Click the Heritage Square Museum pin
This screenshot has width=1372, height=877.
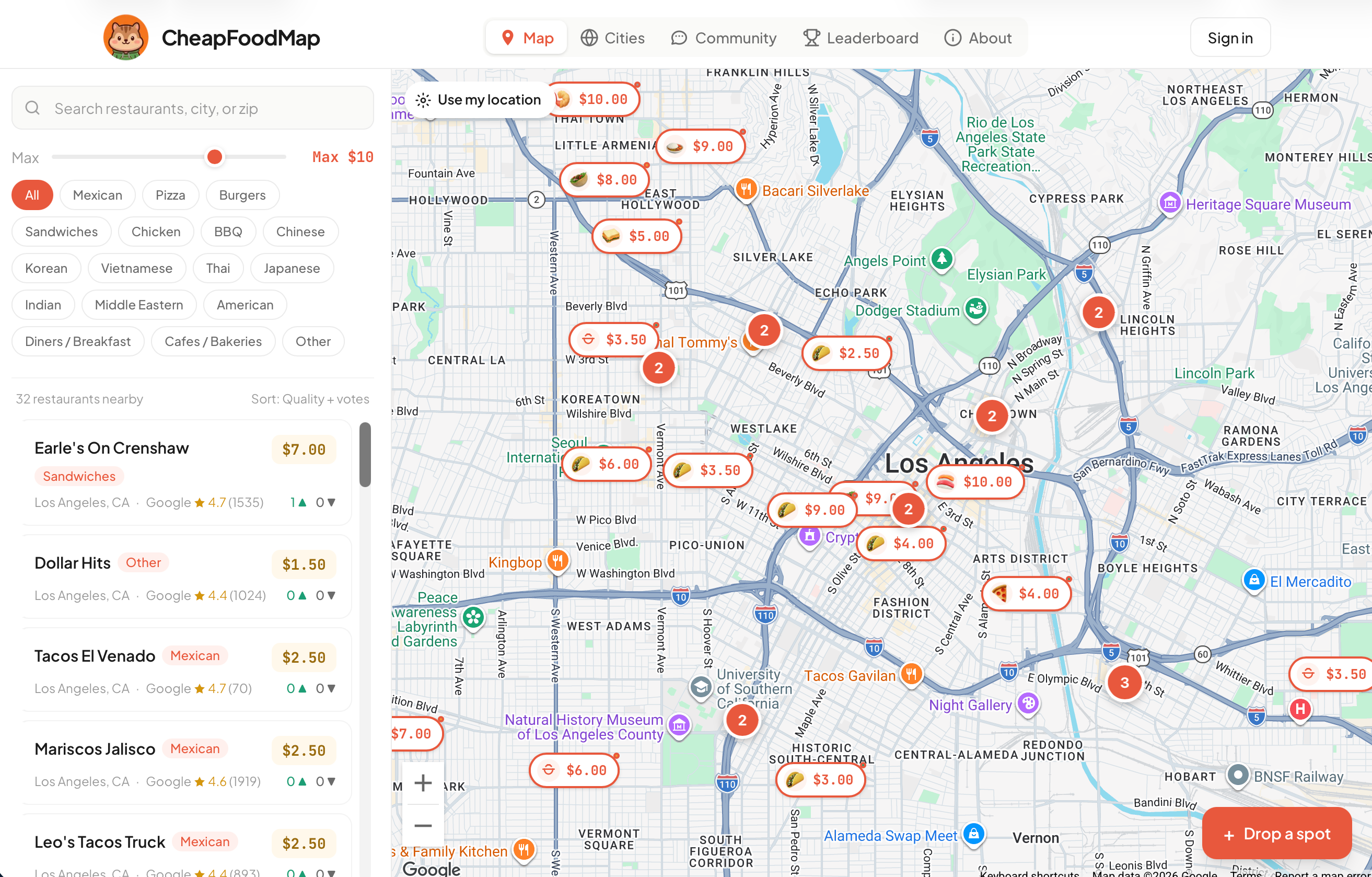tap(1170, 203)
